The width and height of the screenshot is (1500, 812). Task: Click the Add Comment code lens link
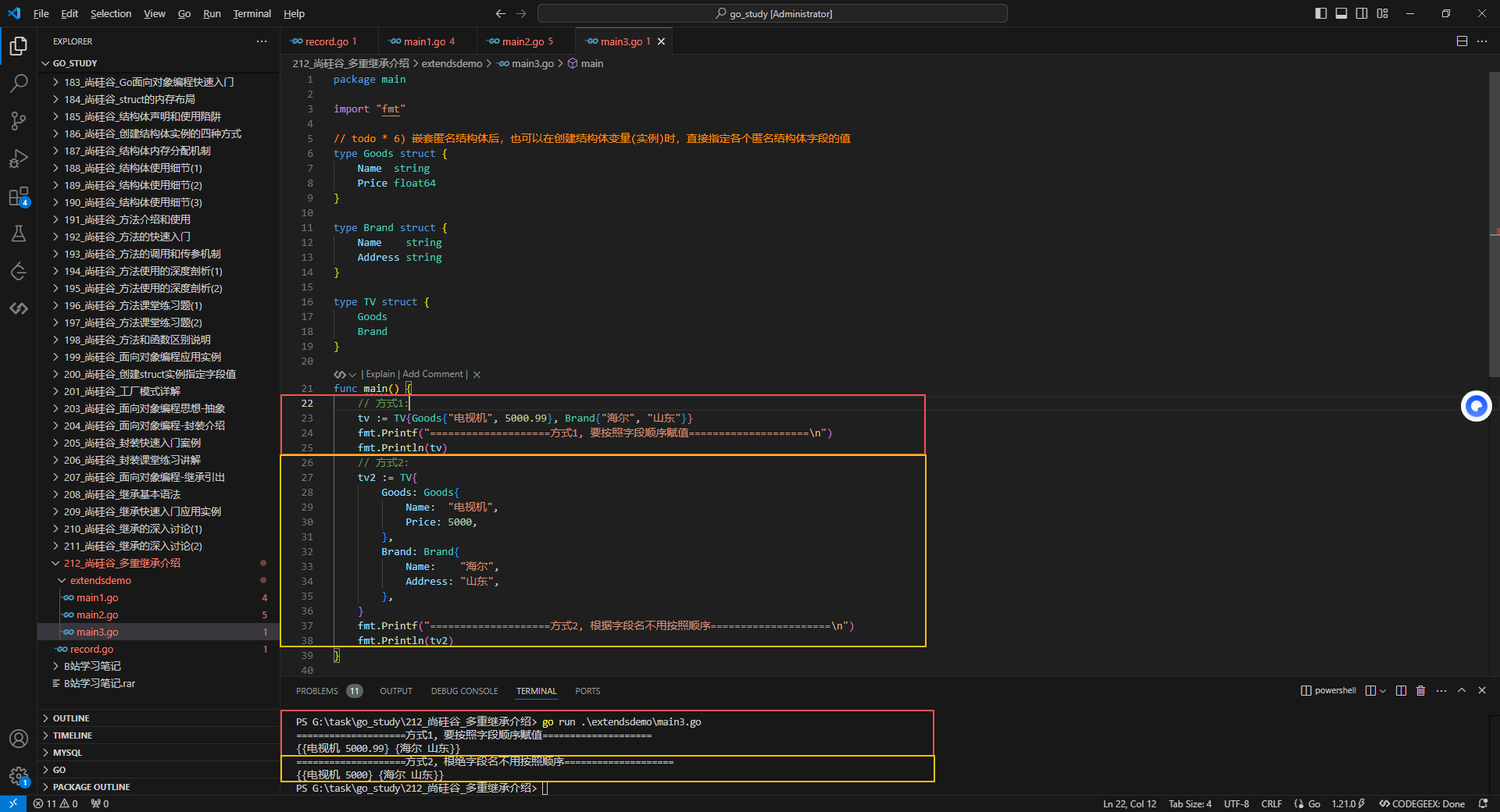pyautogui.click(x=433, y=375)
